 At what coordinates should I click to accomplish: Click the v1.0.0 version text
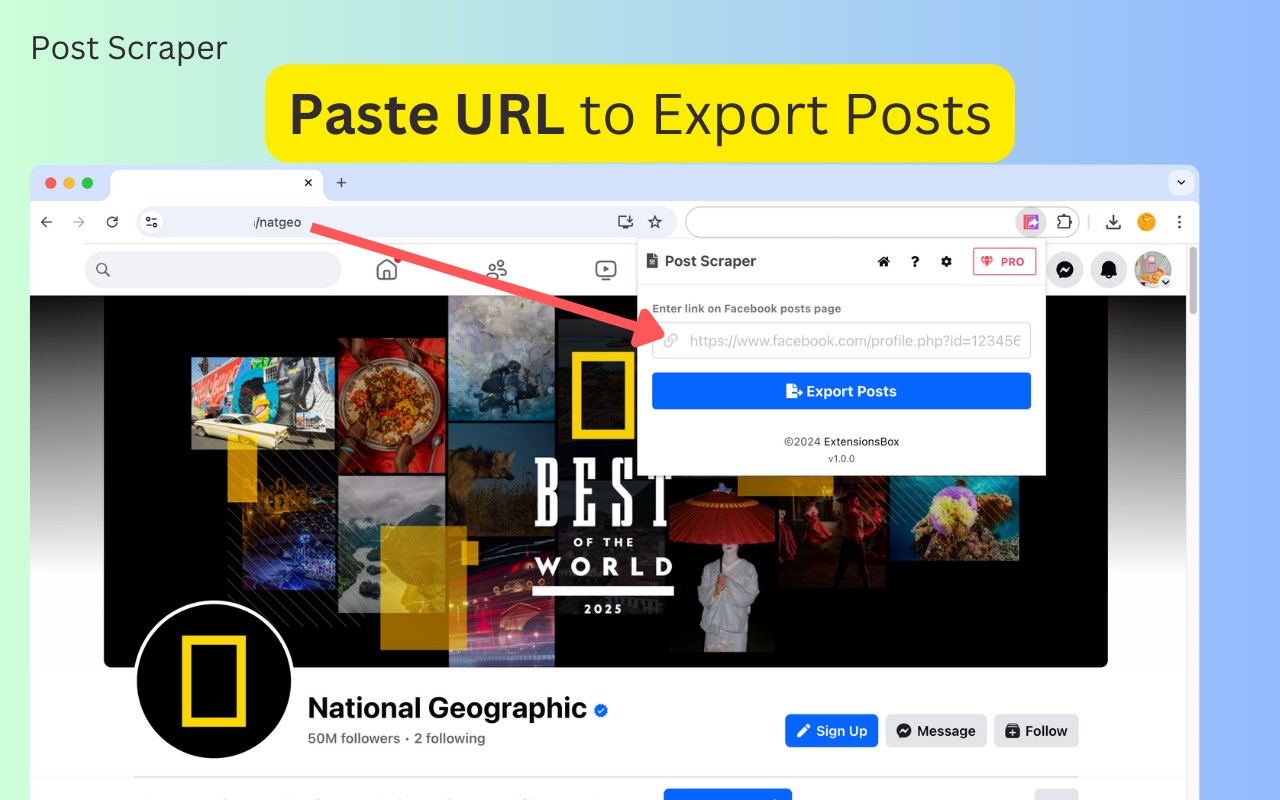[x=841, y=459]
